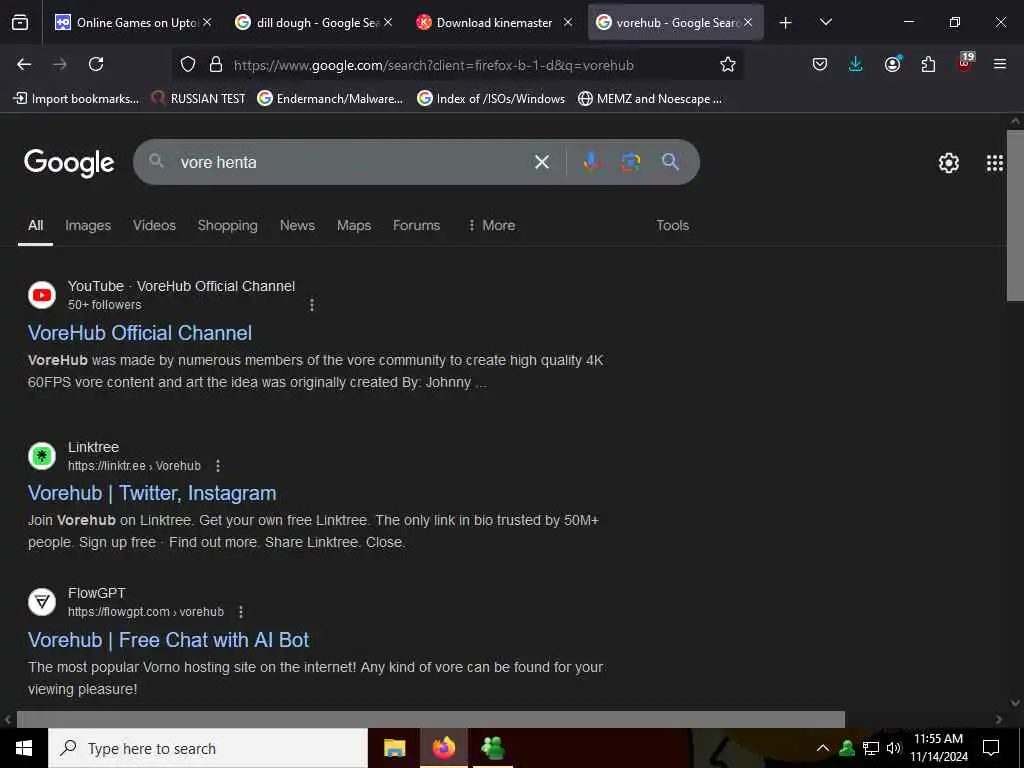
Task: Search by image with Google Lens icon
Action: [630, 162]
